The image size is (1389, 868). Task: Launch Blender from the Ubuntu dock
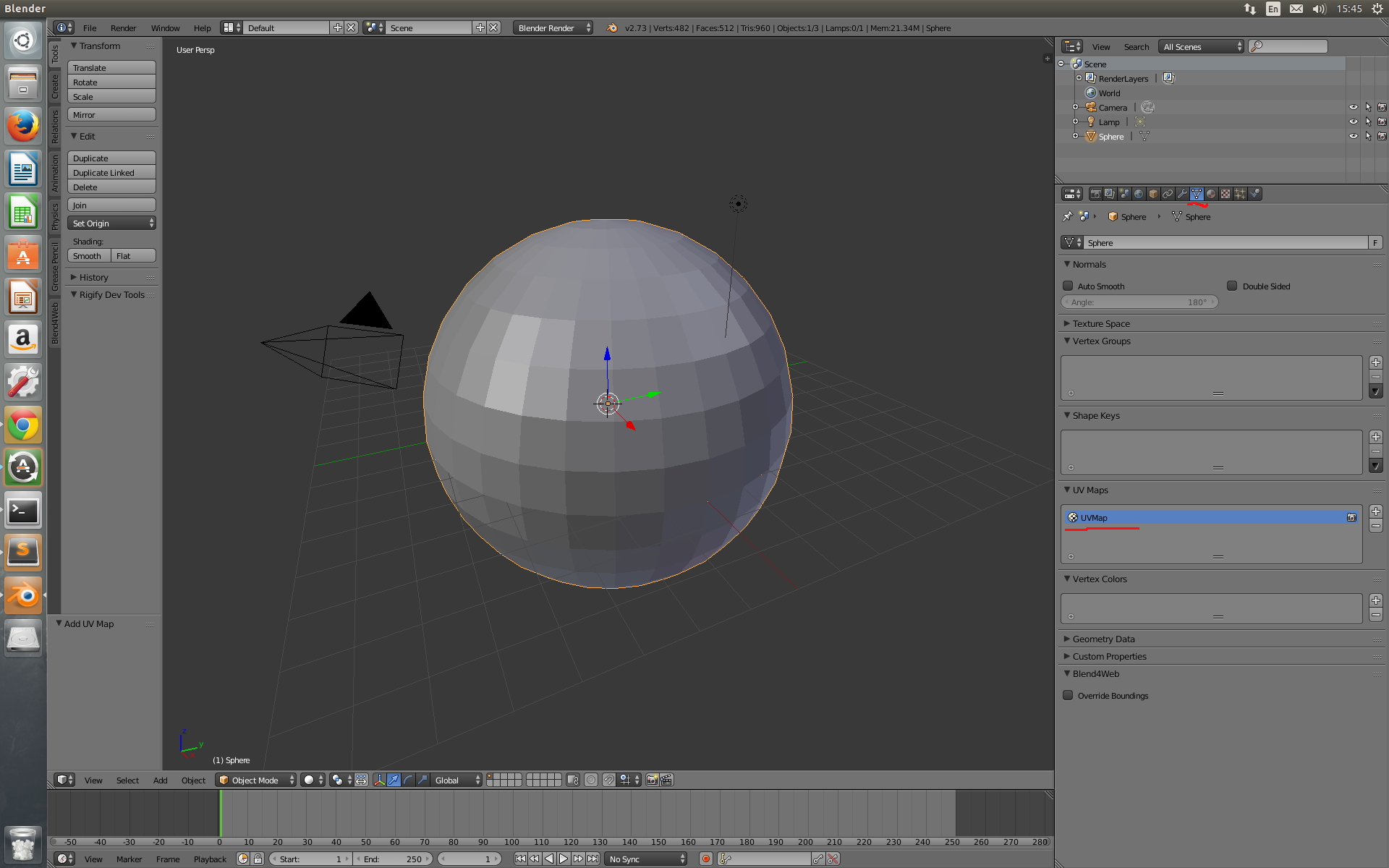23,595
